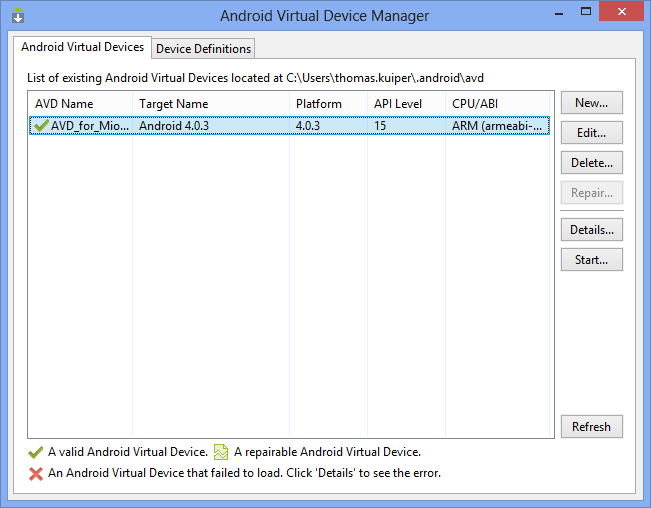
Task: Switch to Android Virtual Devices tab
Action: click(82, 47)
